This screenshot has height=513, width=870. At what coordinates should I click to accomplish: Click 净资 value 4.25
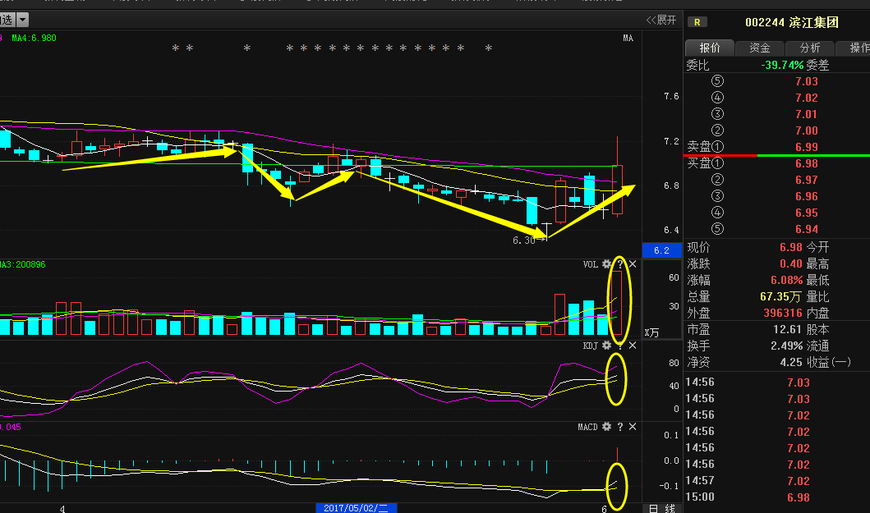(791, 362)
